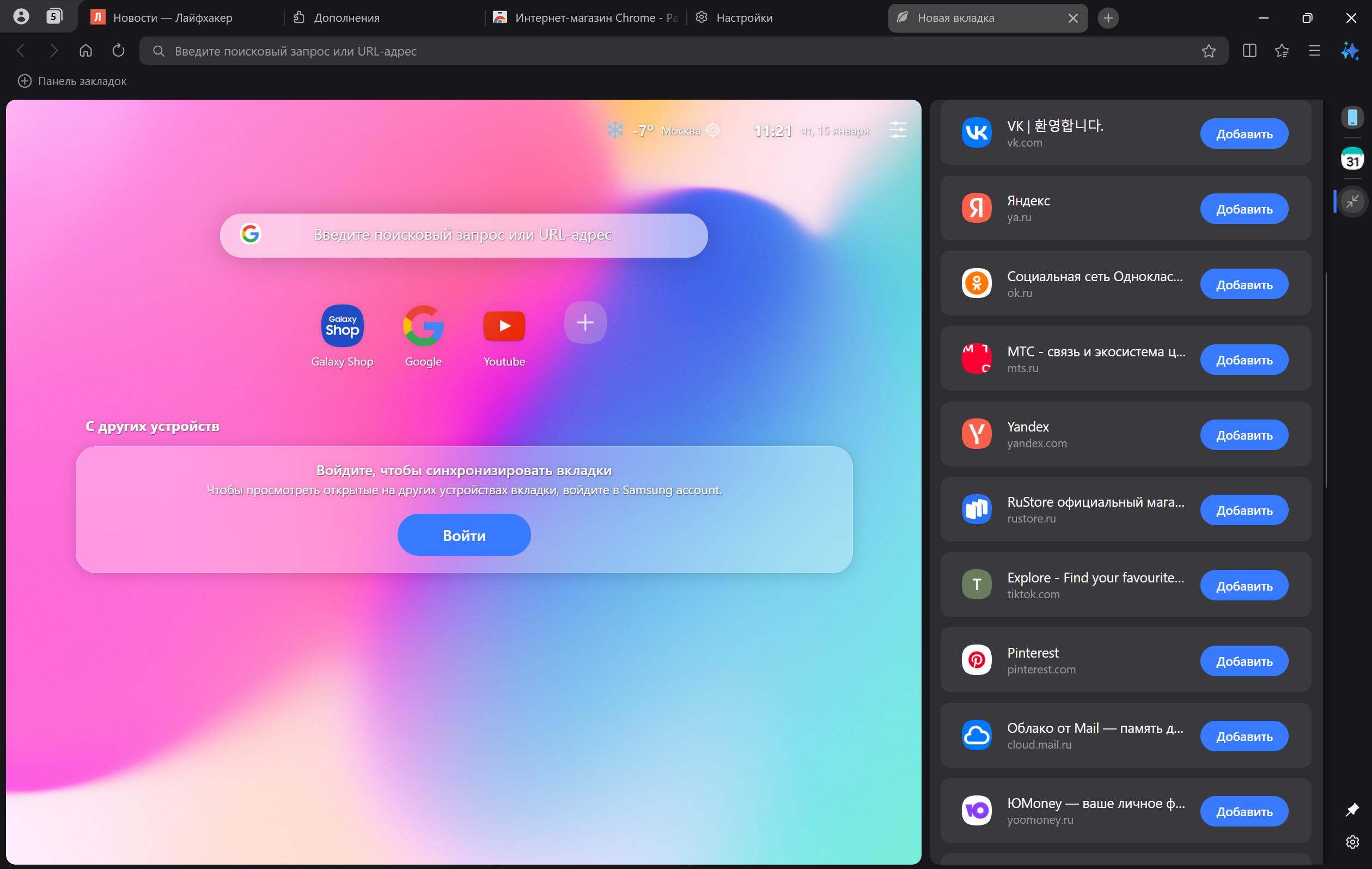Image resolution: width=1372 pixels, height=869 pixels.
Task: Open the new tab wallpaper customization sliders
Action: click(x=899, y=130)
